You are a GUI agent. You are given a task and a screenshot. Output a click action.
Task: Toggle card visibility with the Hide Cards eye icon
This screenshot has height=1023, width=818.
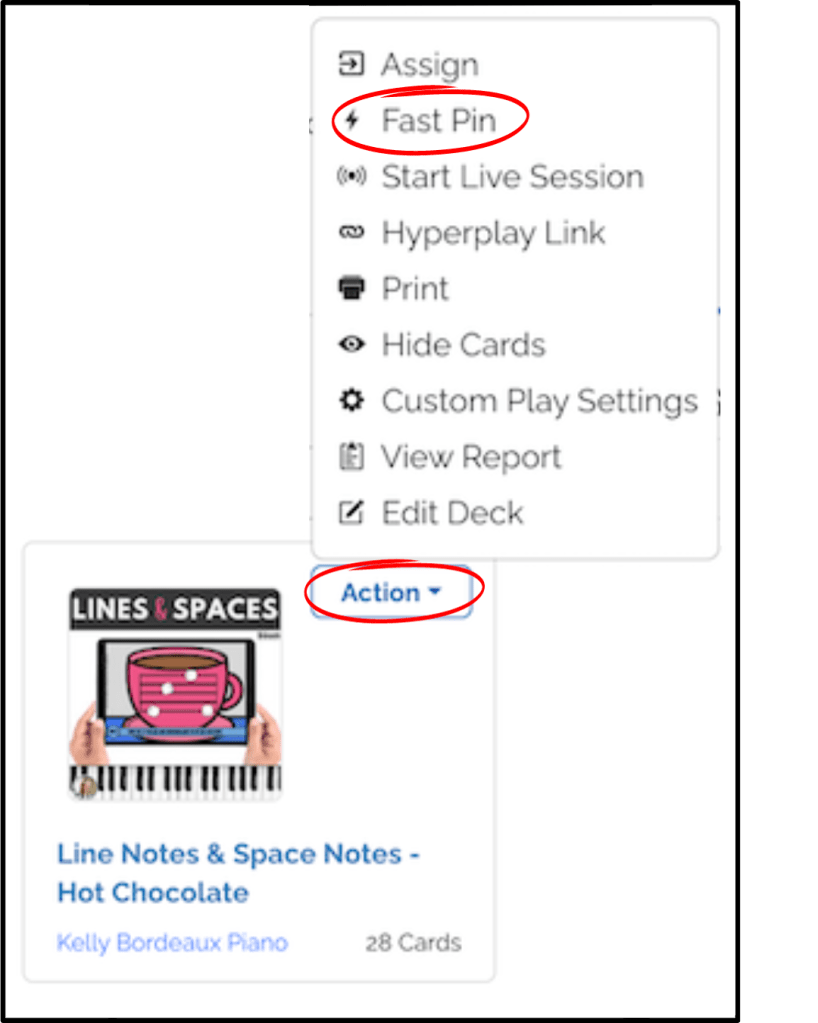(352, 344)
